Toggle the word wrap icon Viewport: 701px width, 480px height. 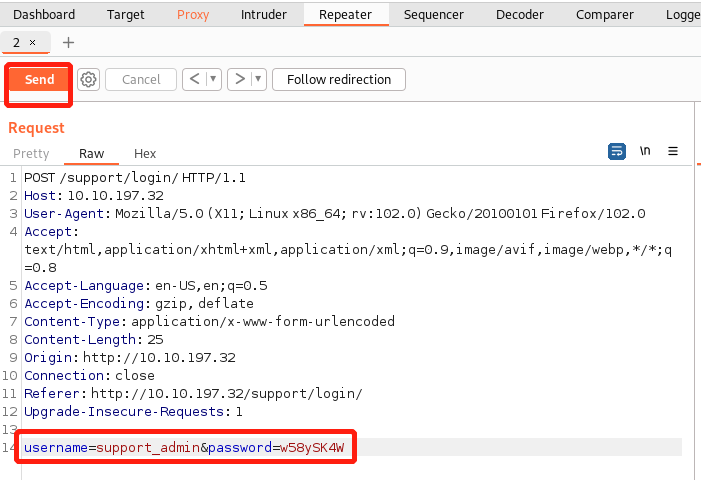pos(617,151)
